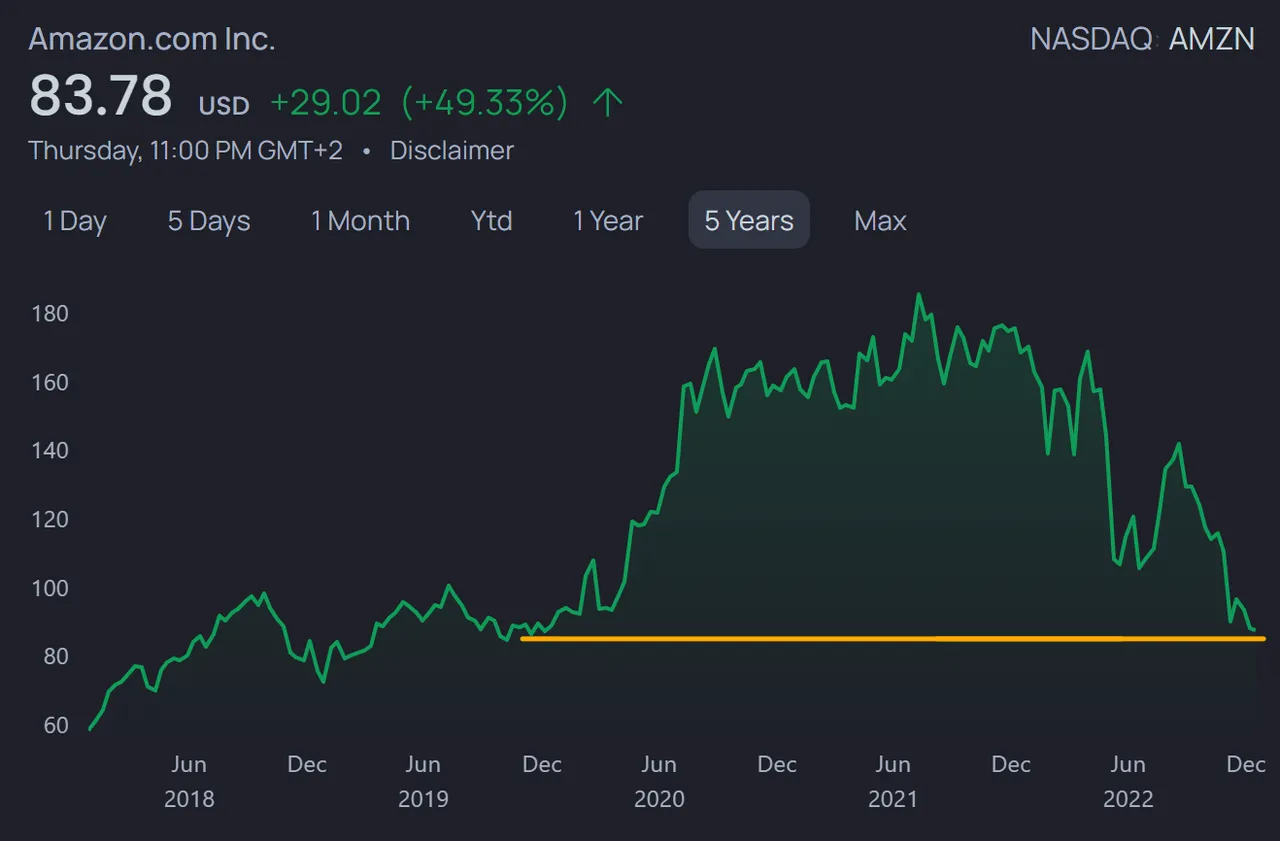This screenshot has height=841, width=1280.
Task: Click the 100 y-axis label
Action: tap(50, 588)
